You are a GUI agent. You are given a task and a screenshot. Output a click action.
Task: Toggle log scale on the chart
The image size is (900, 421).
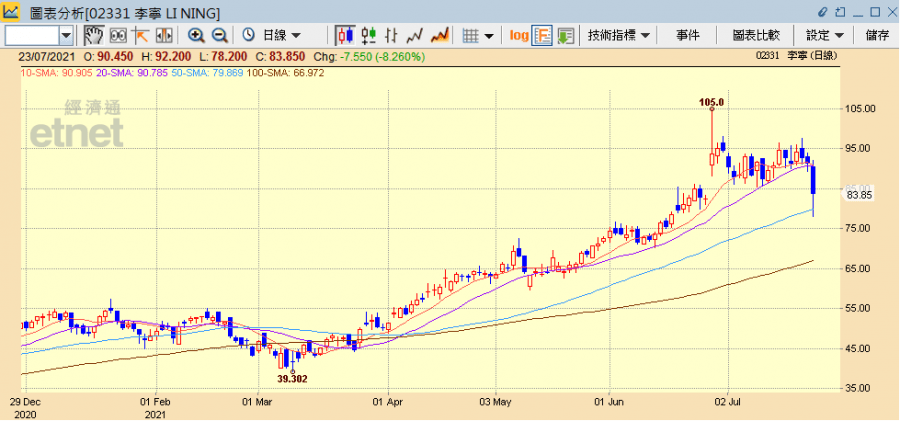(518, 35)
